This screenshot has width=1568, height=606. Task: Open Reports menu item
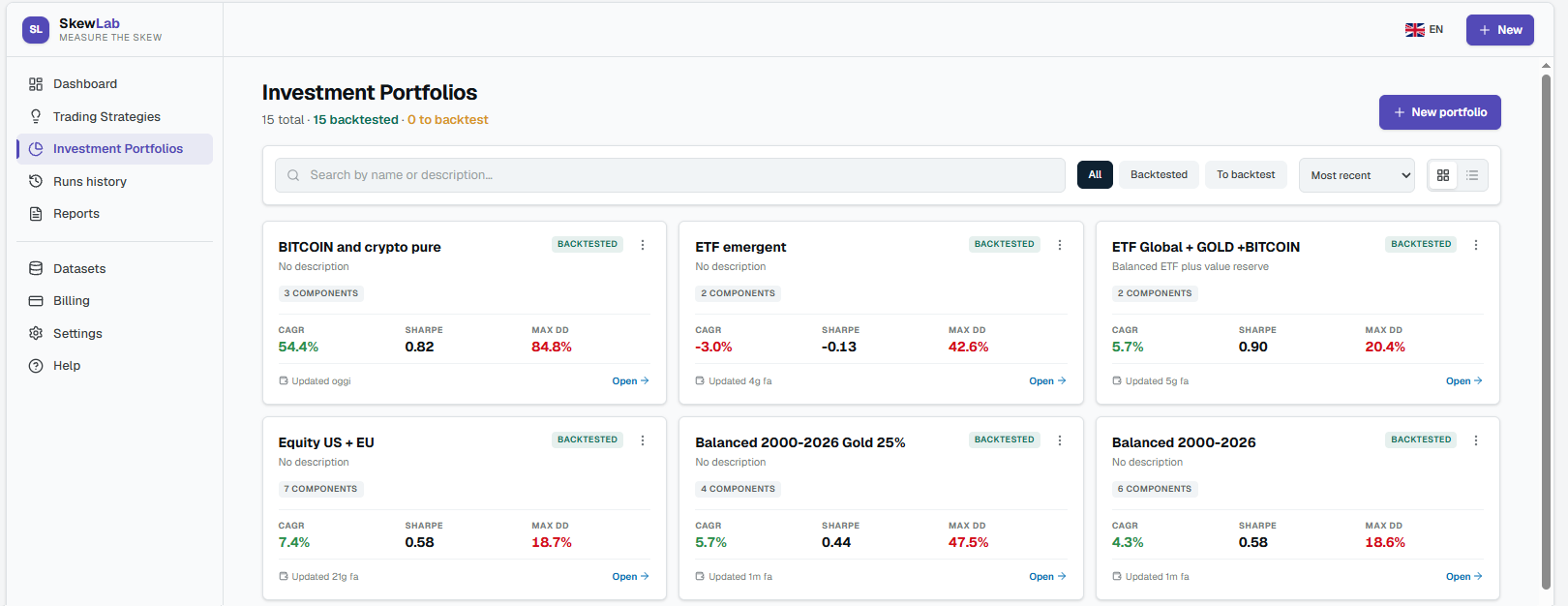(x=114, y=214)
